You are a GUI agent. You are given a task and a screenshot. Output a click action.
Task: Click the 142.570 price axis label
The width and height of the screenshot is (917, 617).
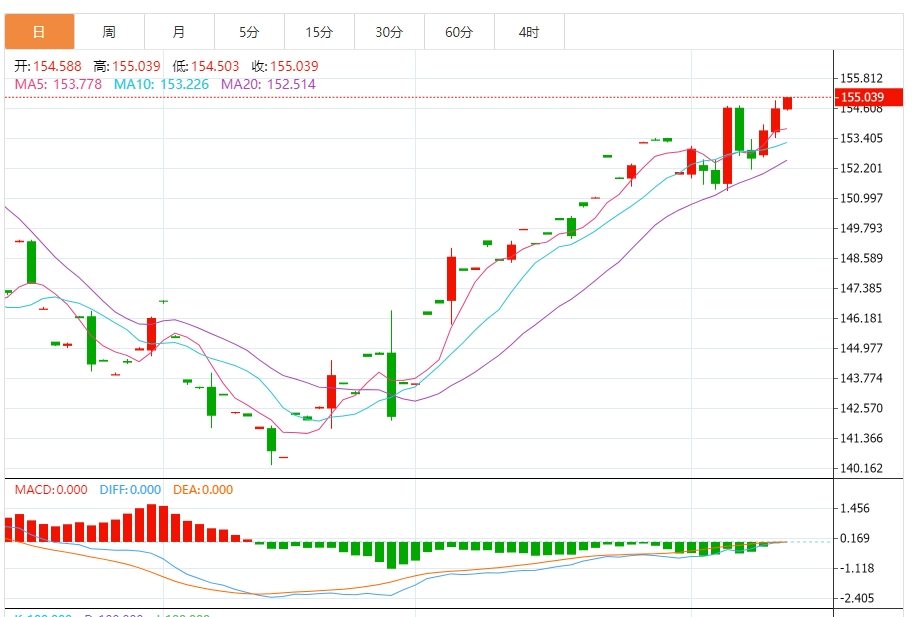pos(861,408)
